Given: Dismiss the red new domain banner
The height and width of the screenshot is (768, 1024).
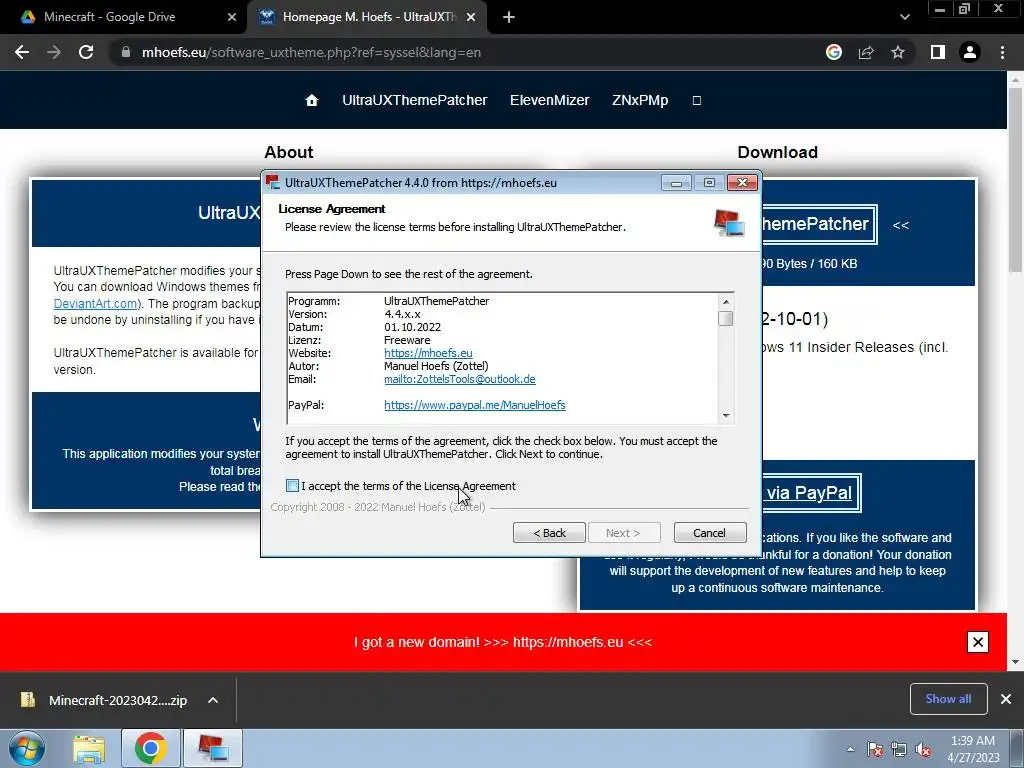Looking at the screenshot, I should (x=978, y=642).
